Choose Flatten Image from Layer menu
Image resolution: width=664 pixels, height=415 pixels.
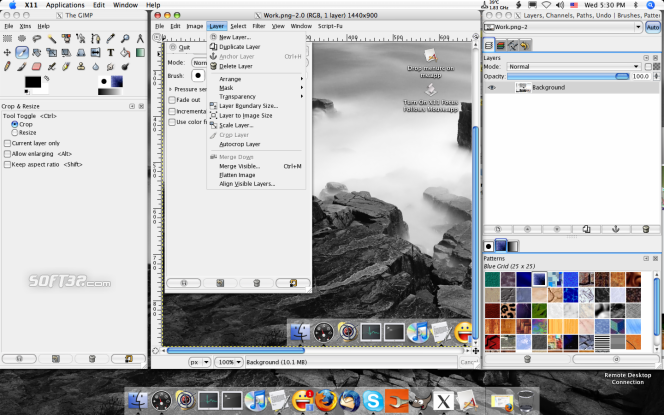click(238, 175)
